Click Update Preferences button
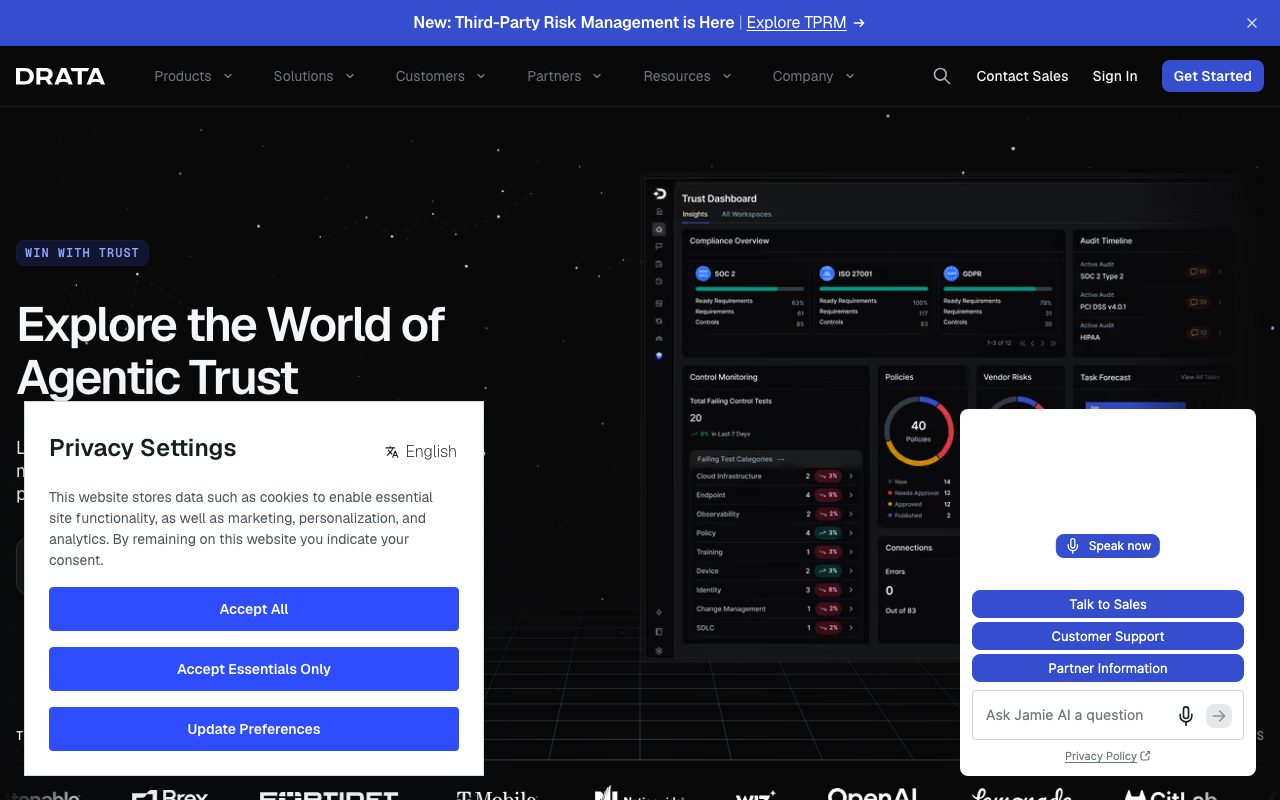The image size is (1280, 800). coord(254,729)
